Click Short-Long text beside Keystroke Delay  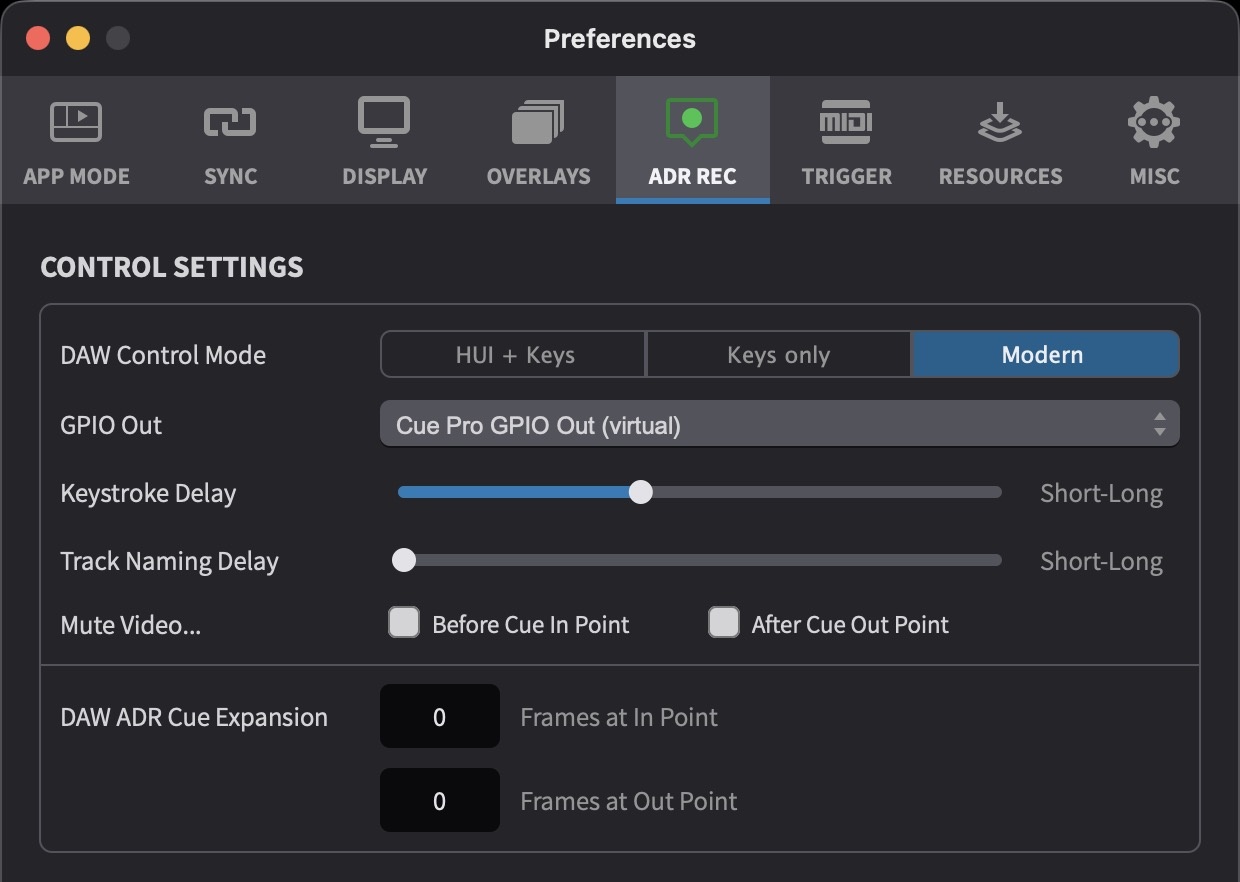point(1101,493)
